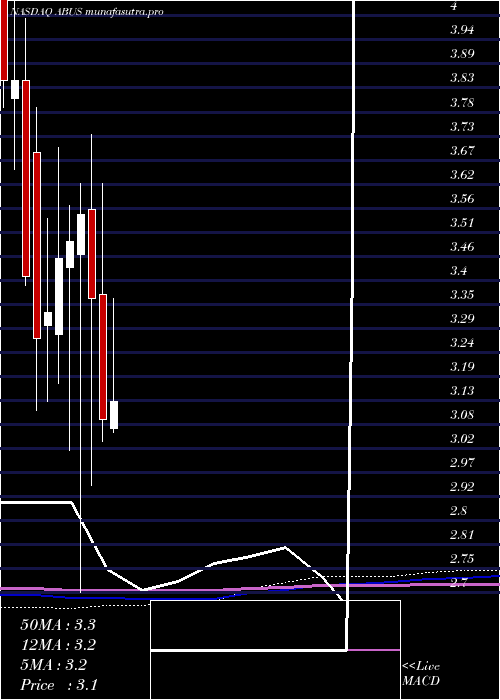Click the <<Live MACD label

[x=421, y=673]
